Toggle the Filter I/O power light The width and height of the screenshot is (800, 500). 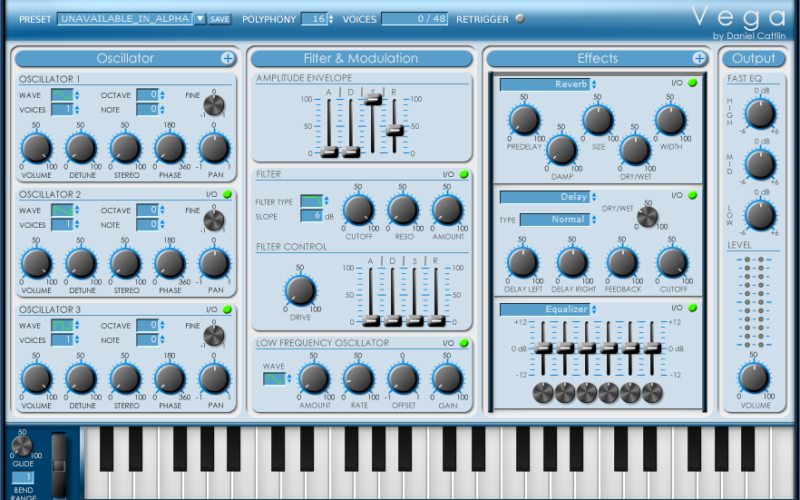[x=464, y=174]
